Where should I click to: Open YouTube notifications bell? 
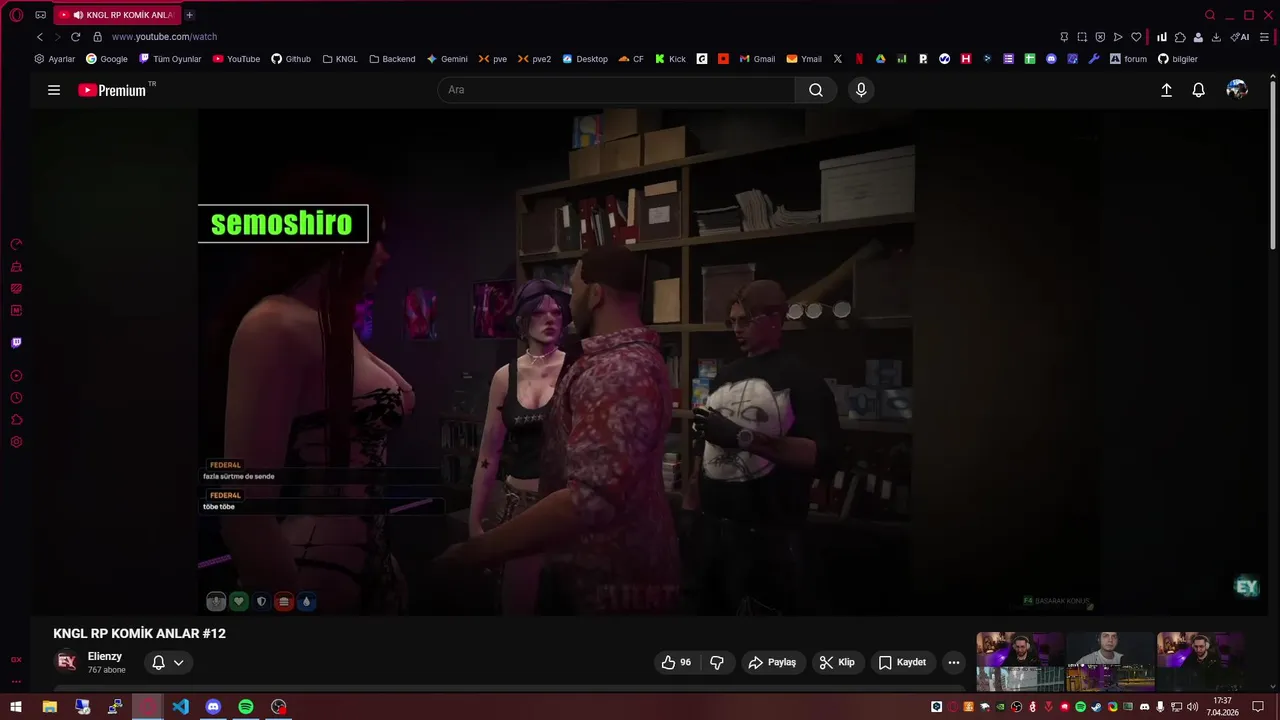[1198, 90]
